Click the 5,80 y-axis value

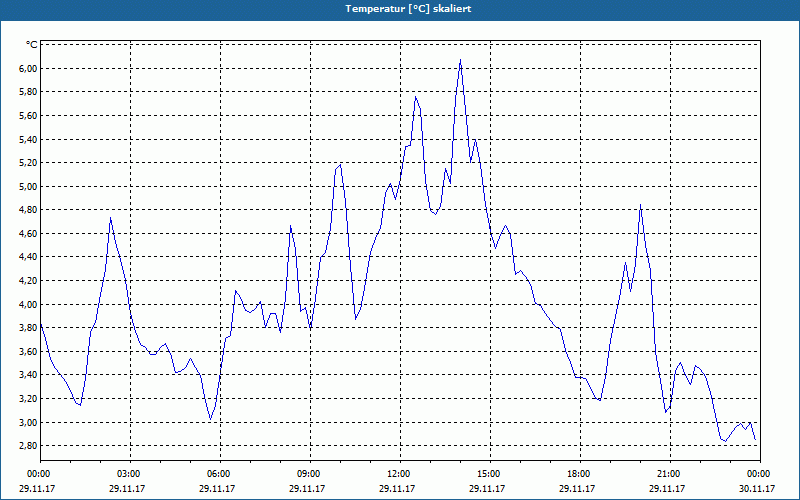(x=29, y=92)
